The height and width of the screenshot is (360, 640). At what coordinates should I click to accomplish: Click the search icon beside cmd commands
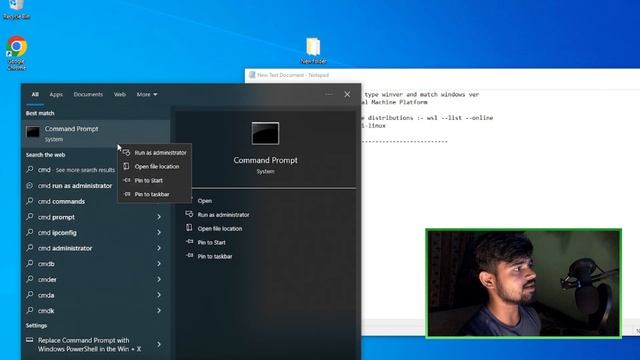coord(30,201)
